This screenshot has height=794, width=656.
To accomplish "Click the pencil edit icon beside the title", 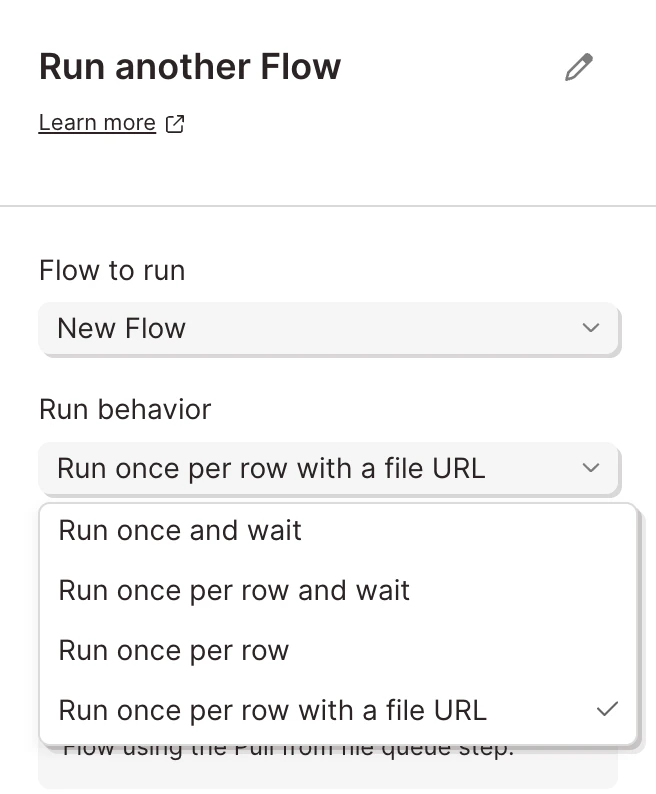I will point(578,67).
